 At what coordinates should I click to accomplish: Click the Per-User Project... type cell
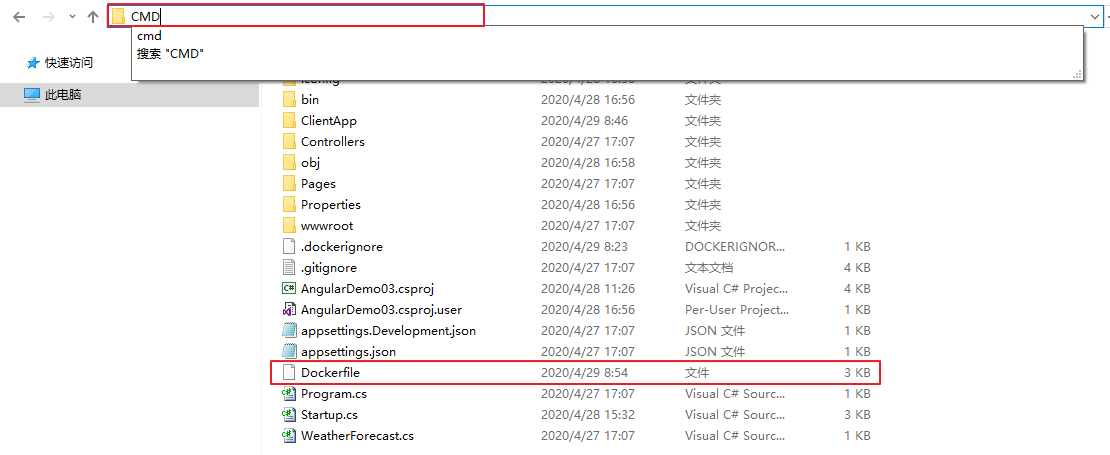pos(737,310)
